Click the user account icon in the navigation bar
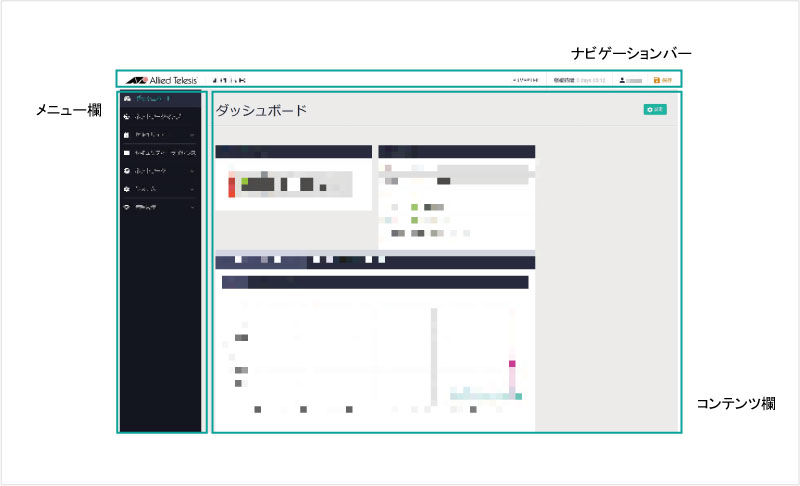Screen dimensions: 800x486 tap(622, 80)
